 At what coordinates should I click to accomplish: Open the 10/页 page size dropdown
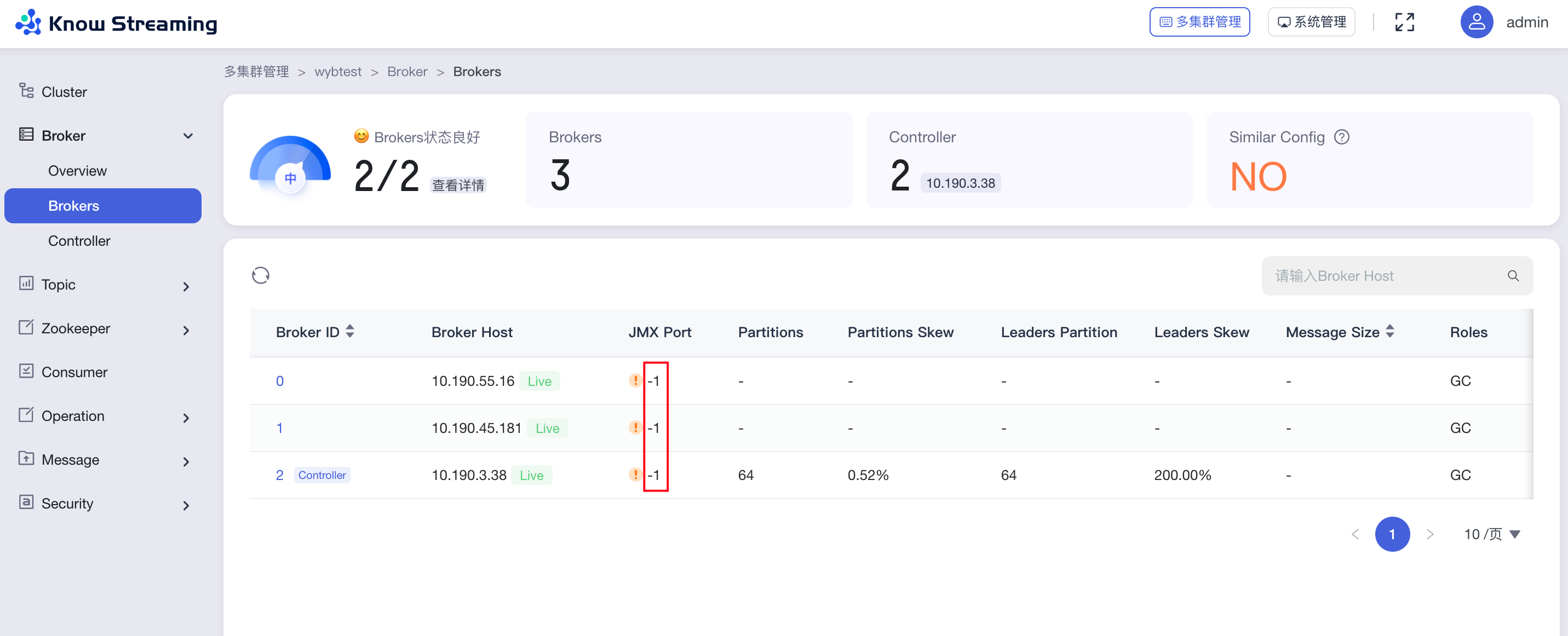tap(1492, 534)
